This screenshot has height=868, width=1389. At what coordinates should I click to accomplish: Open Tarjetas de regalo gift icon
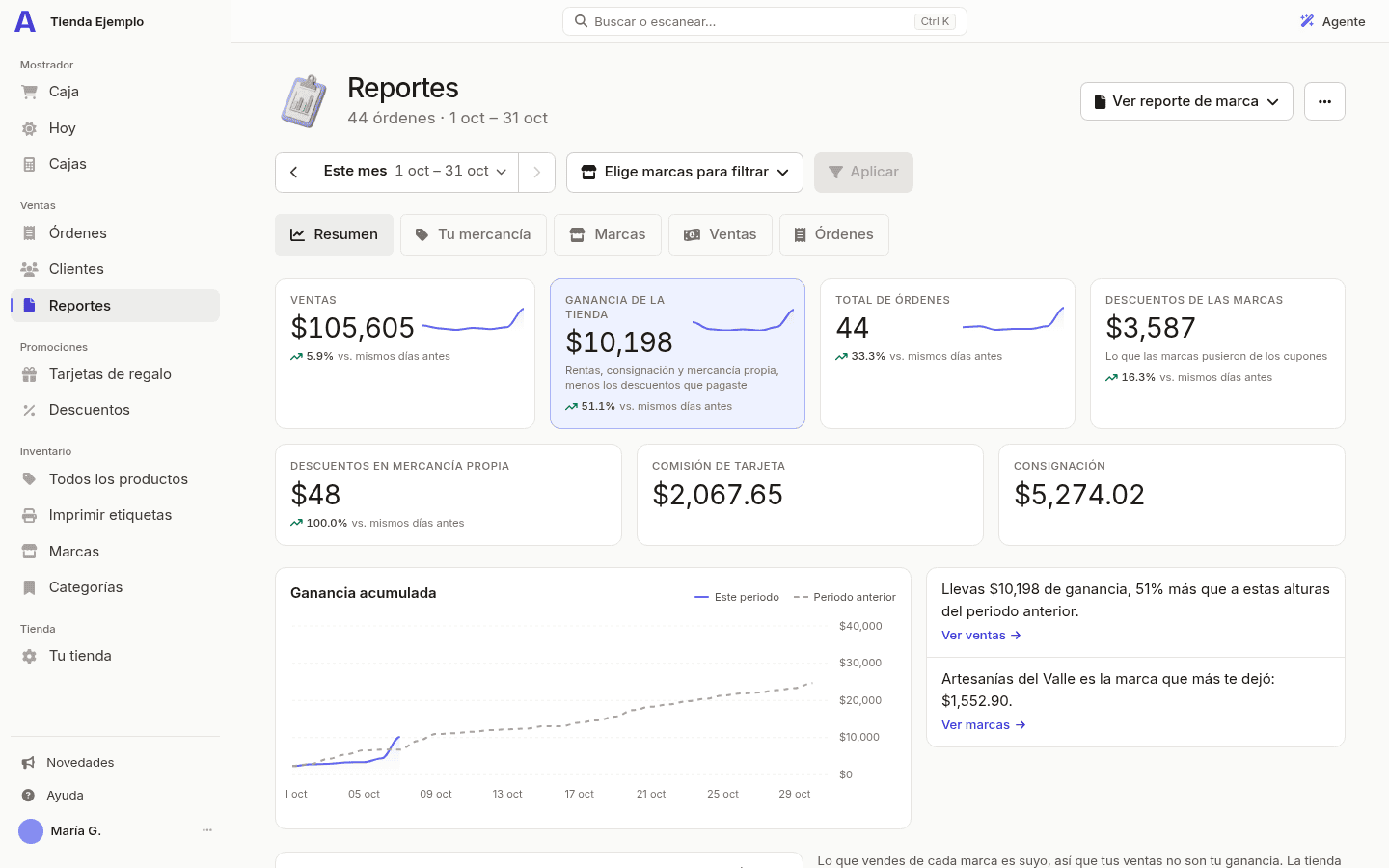click(x=30, y=374)
